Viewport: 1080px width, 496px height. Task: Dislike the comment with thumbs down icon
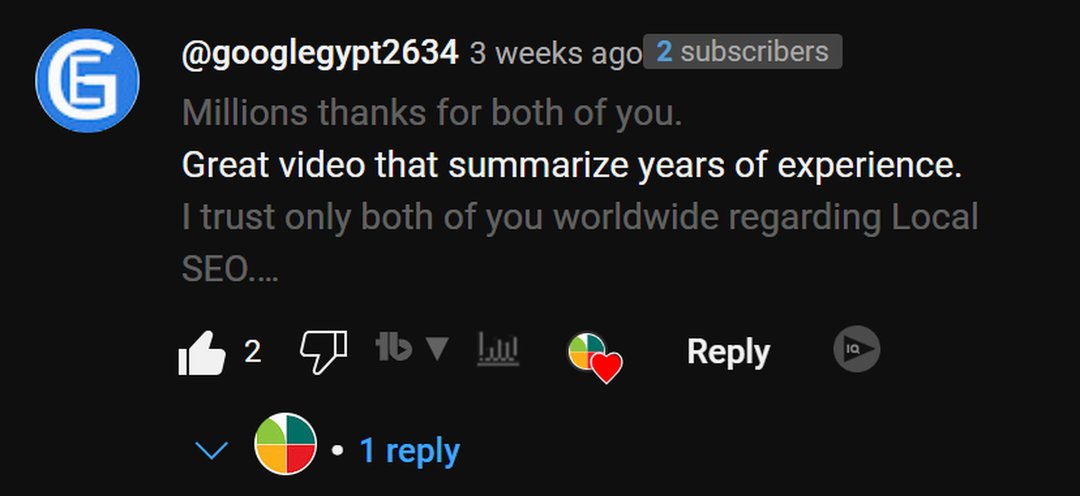[324, 352]
